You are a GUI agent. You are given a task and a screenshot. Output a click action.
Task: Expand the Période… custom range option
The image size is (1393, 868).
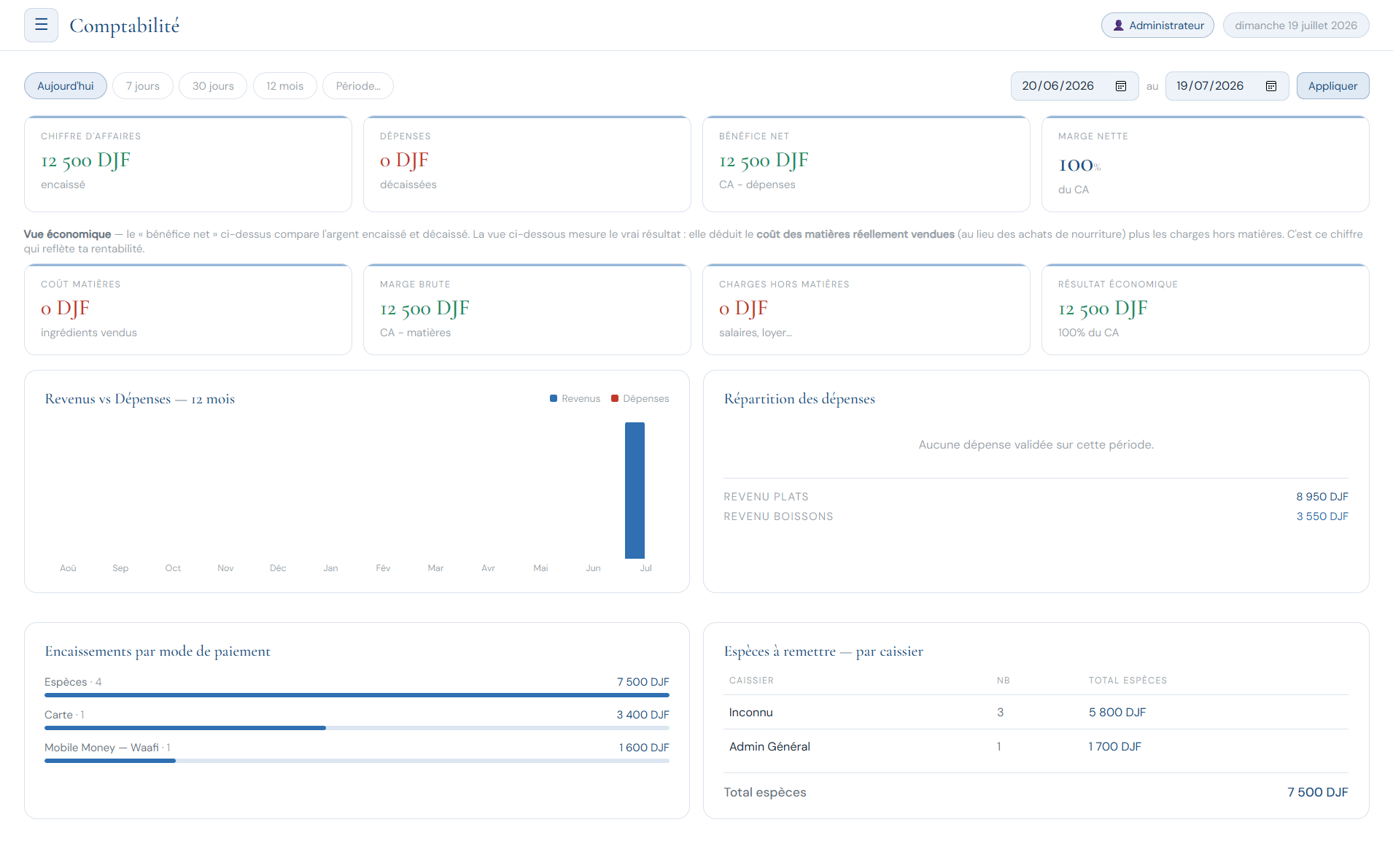[358, 86]
